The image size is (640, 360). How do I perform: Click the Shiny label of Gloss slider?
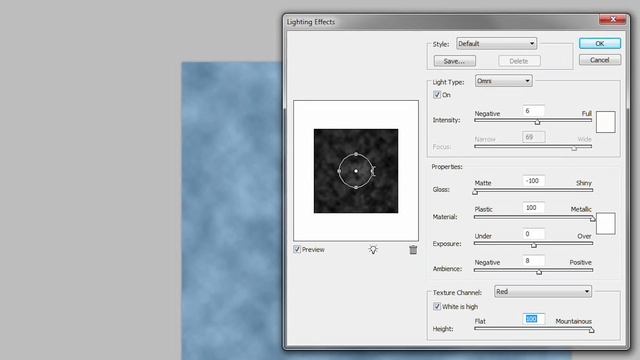point(584,183)
